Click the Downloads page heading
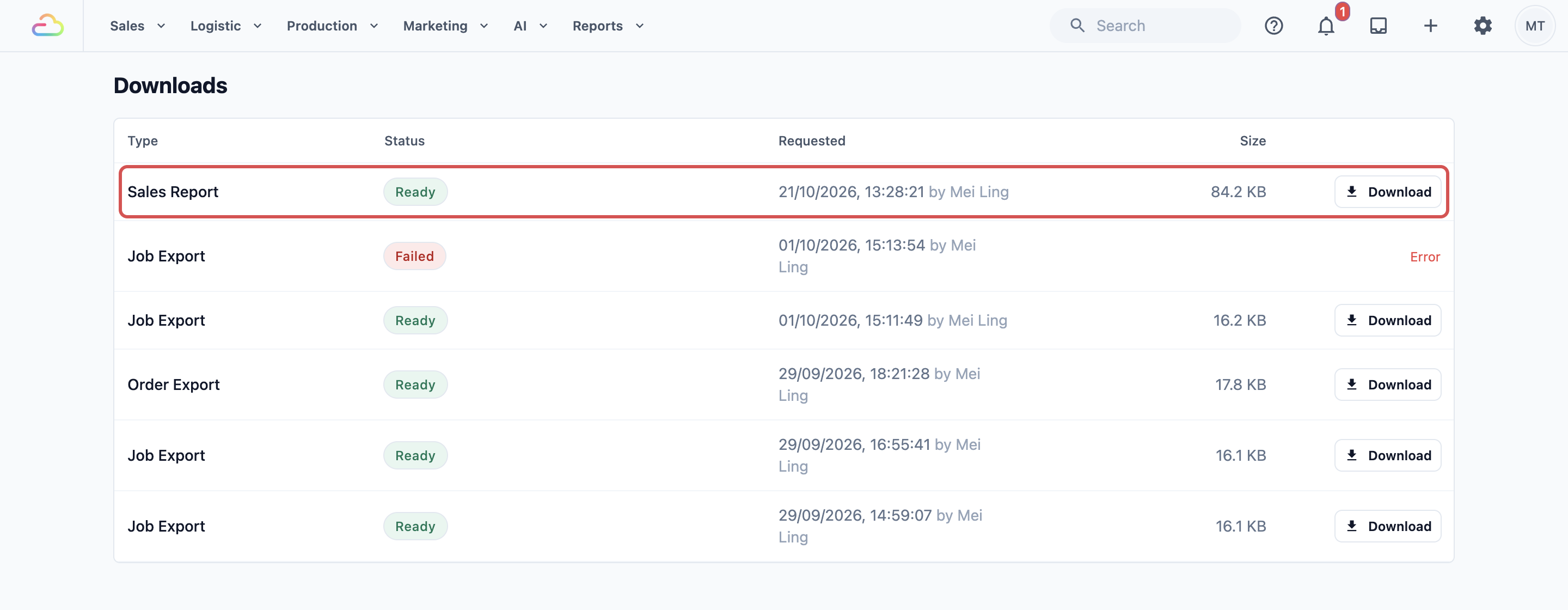 point(170,85)
